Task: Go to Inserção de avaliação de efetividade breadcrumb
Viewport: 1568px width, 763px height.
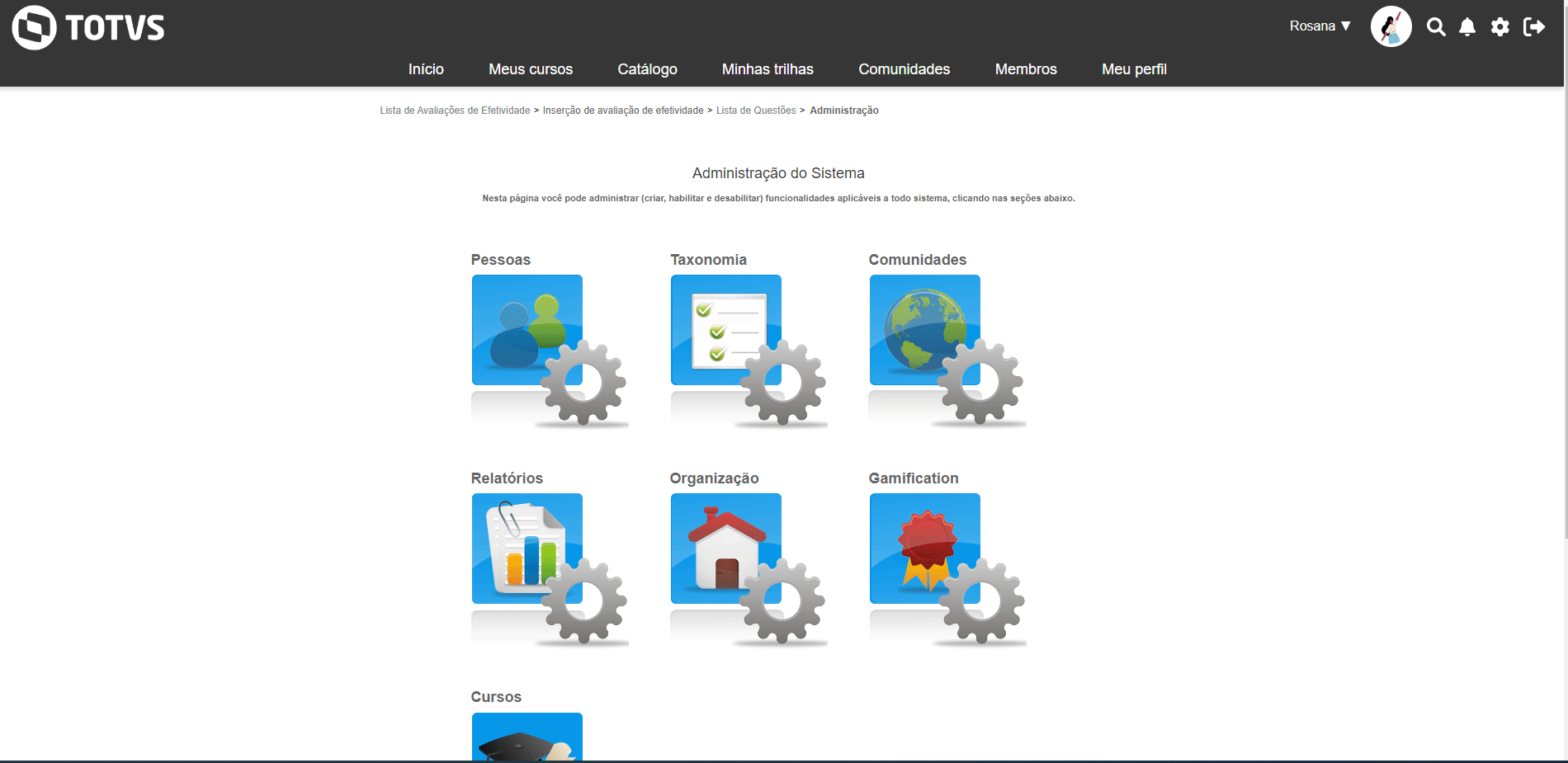Action: (x=623, y=111)
